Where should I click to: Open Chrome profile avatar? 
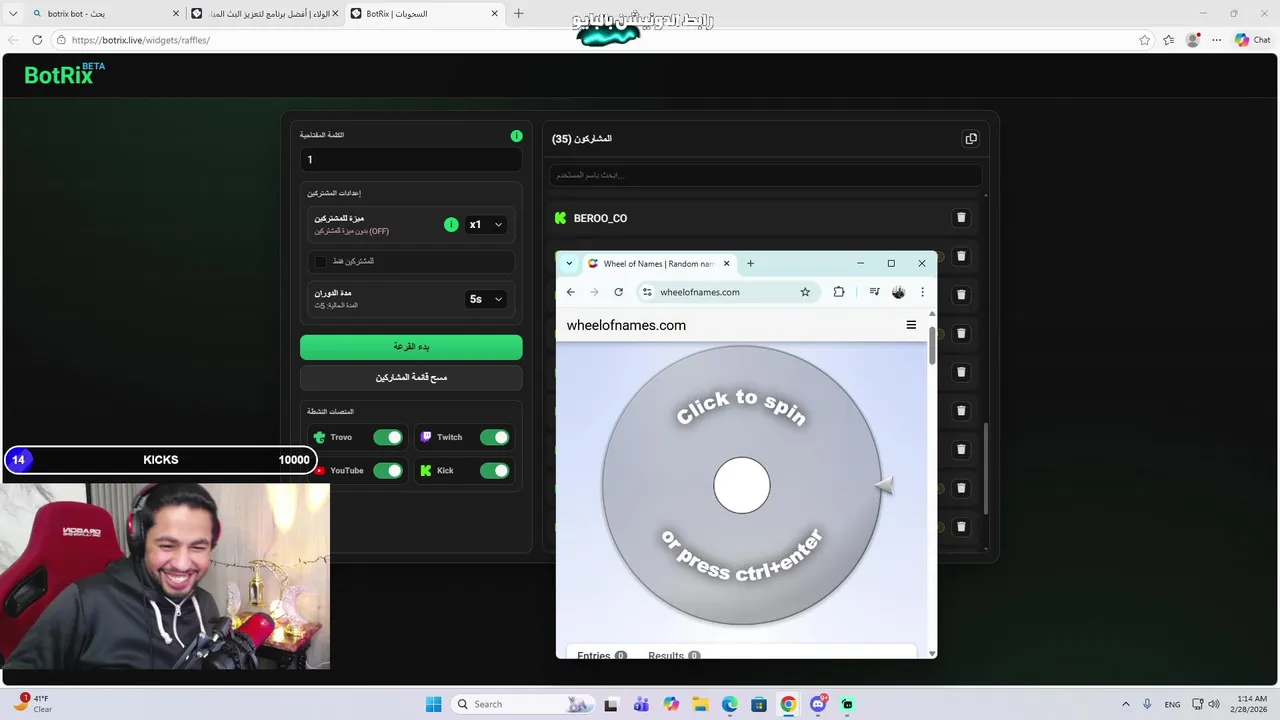coord(898,292)
